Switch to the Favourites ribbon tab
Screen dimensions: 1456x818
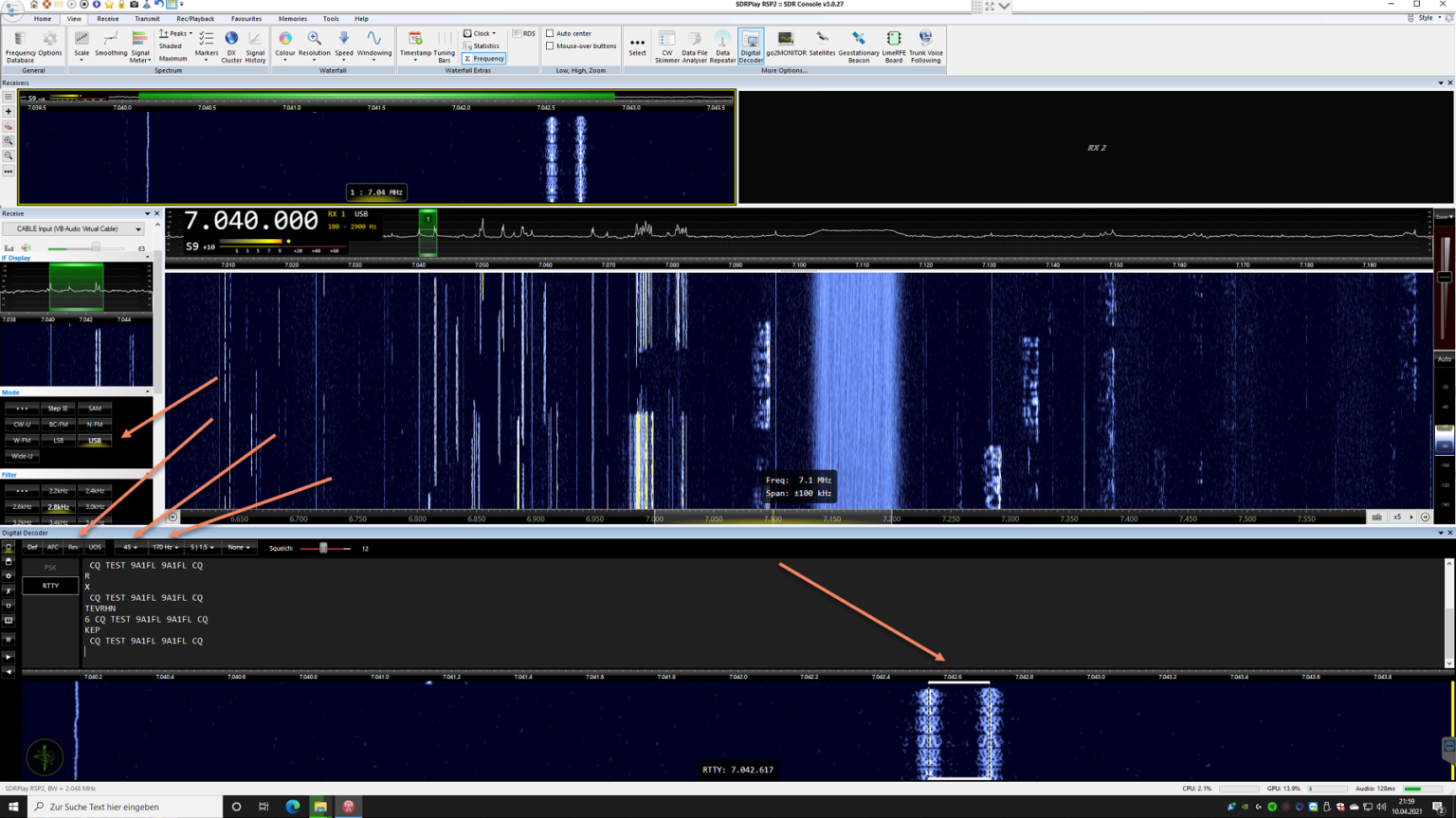246,18
